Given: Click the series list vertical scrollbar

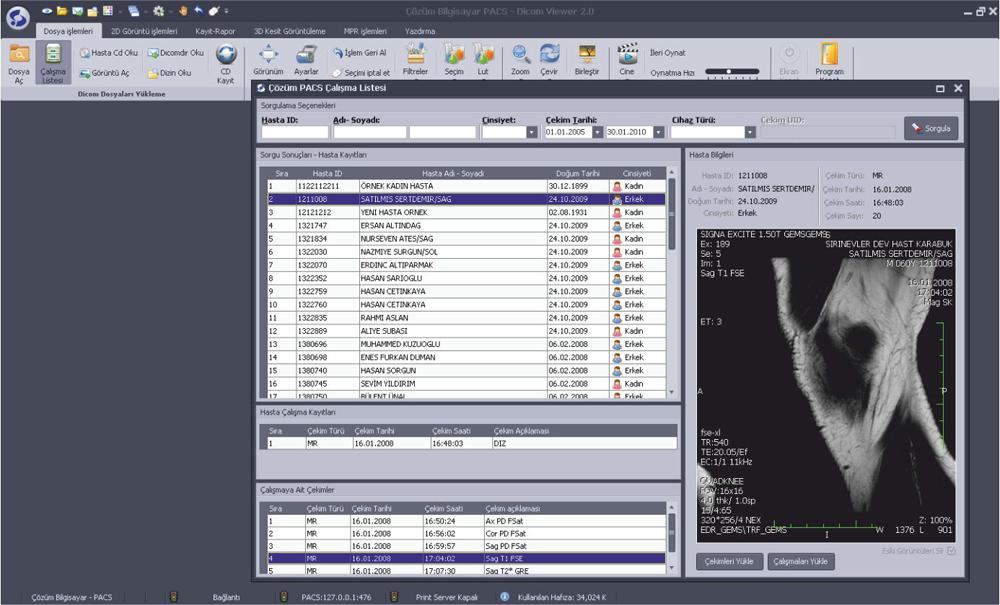Looking at the screenshot, I should [671, 537].
